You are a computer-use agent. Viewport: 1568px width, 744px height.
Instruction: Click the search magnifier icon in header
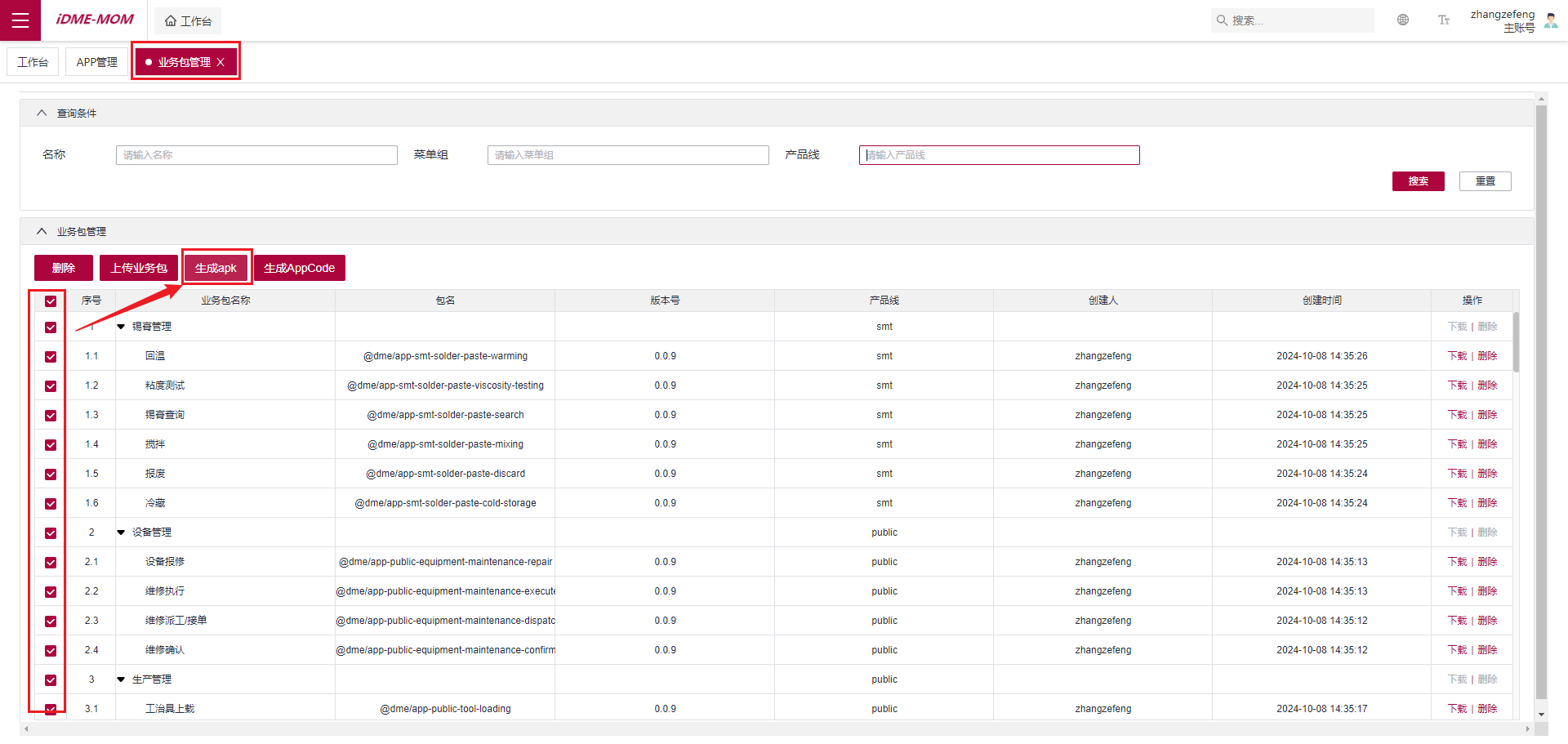point(1222,20)
